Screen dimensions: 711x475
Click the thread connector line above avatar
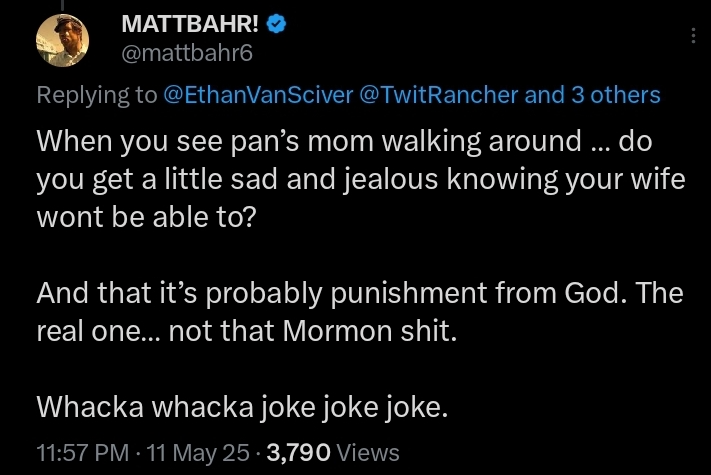[x=63, y=5]
